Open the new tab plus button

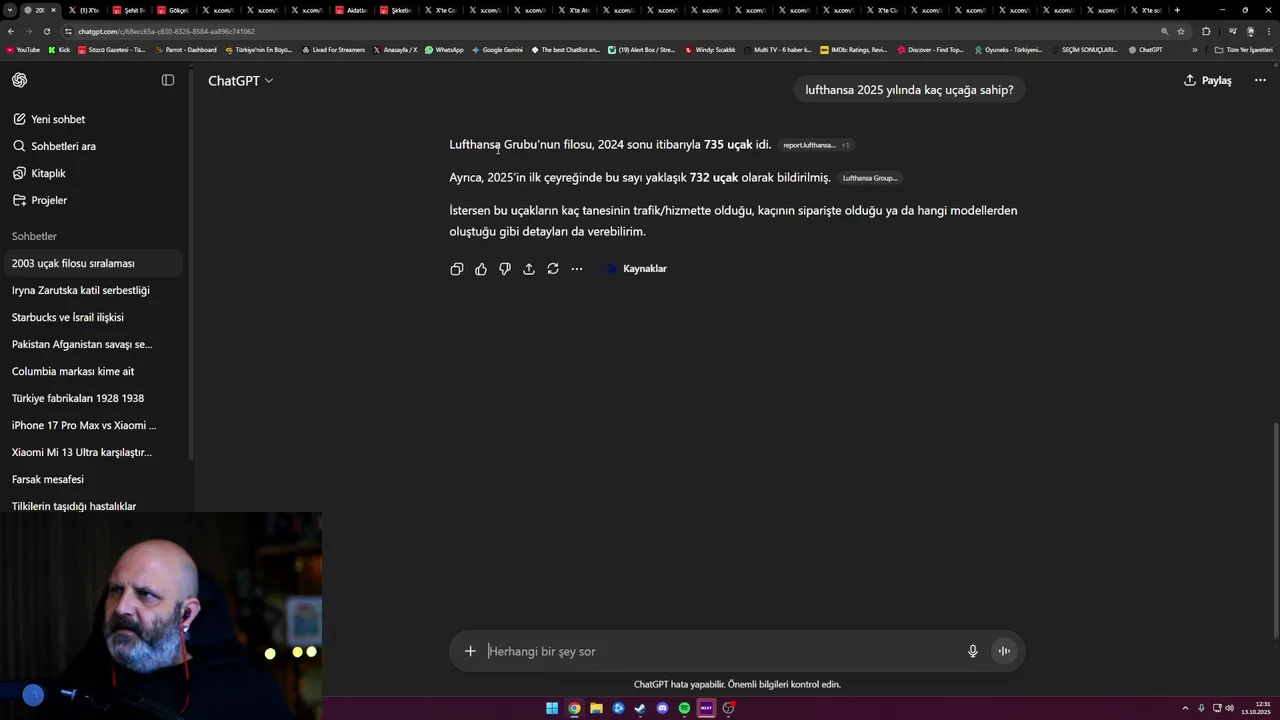point(1177,10)
